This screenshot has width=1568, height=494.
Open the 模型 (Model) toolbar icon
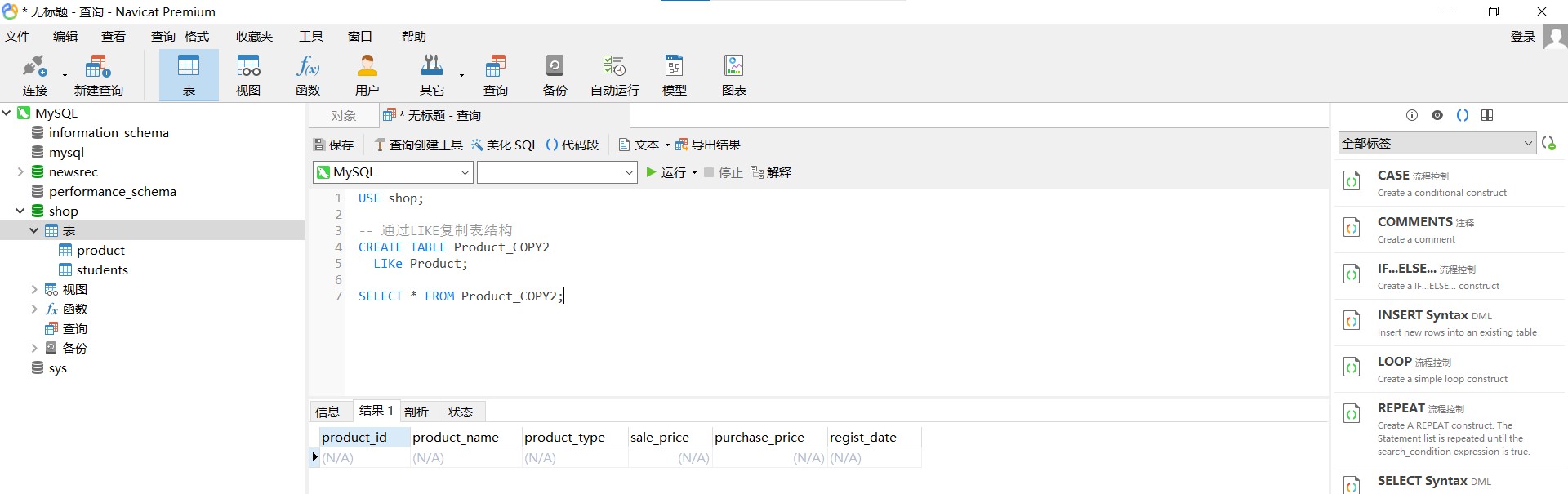675,74
